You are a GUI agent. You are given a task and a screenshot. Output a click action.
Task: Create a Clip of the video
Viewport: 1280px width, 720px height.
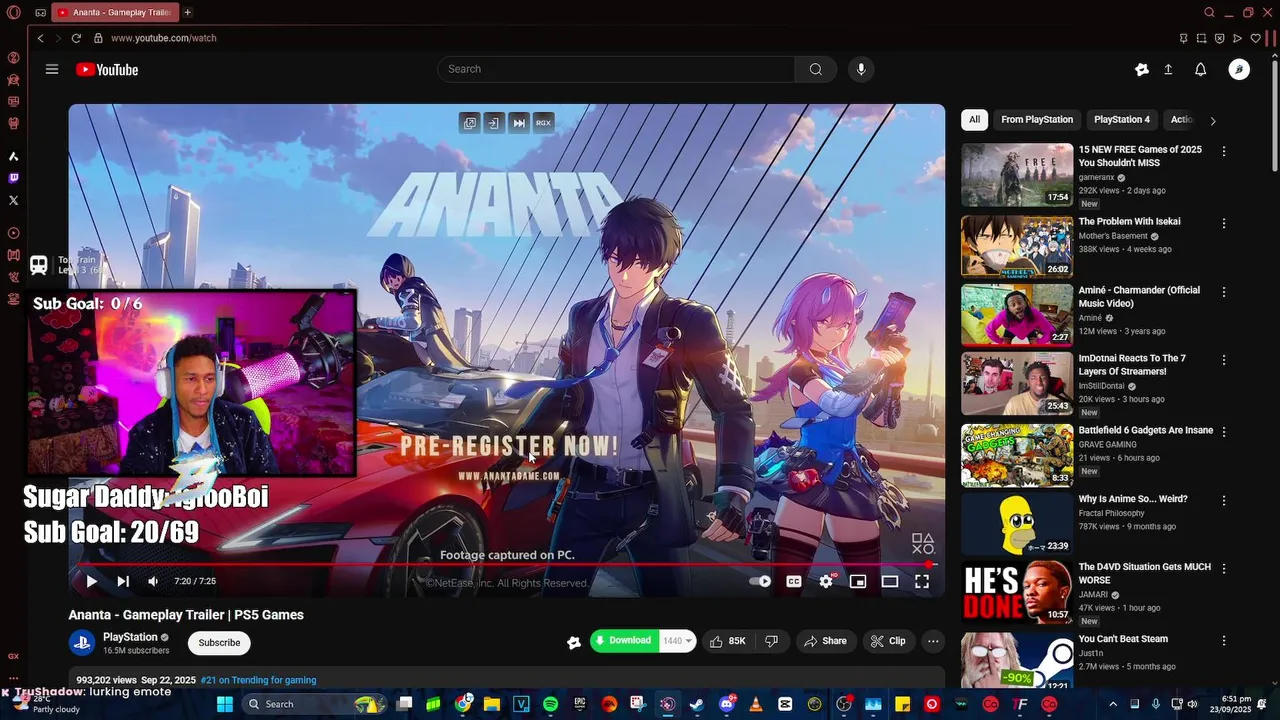pyautogui.click(x=888, y=641)
